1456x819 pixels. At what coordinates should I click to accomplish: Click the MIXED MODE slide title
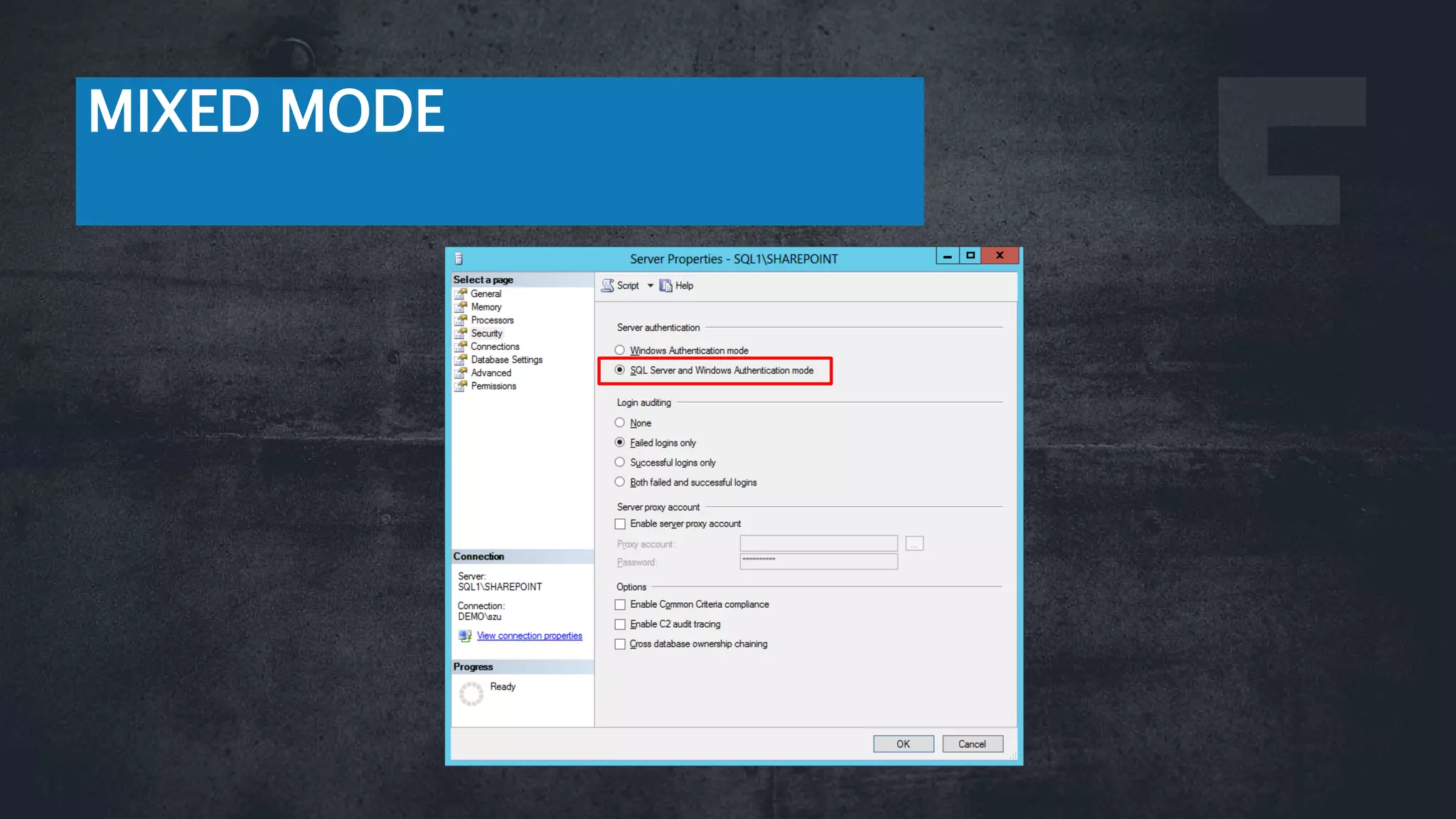tap(267, 111)
